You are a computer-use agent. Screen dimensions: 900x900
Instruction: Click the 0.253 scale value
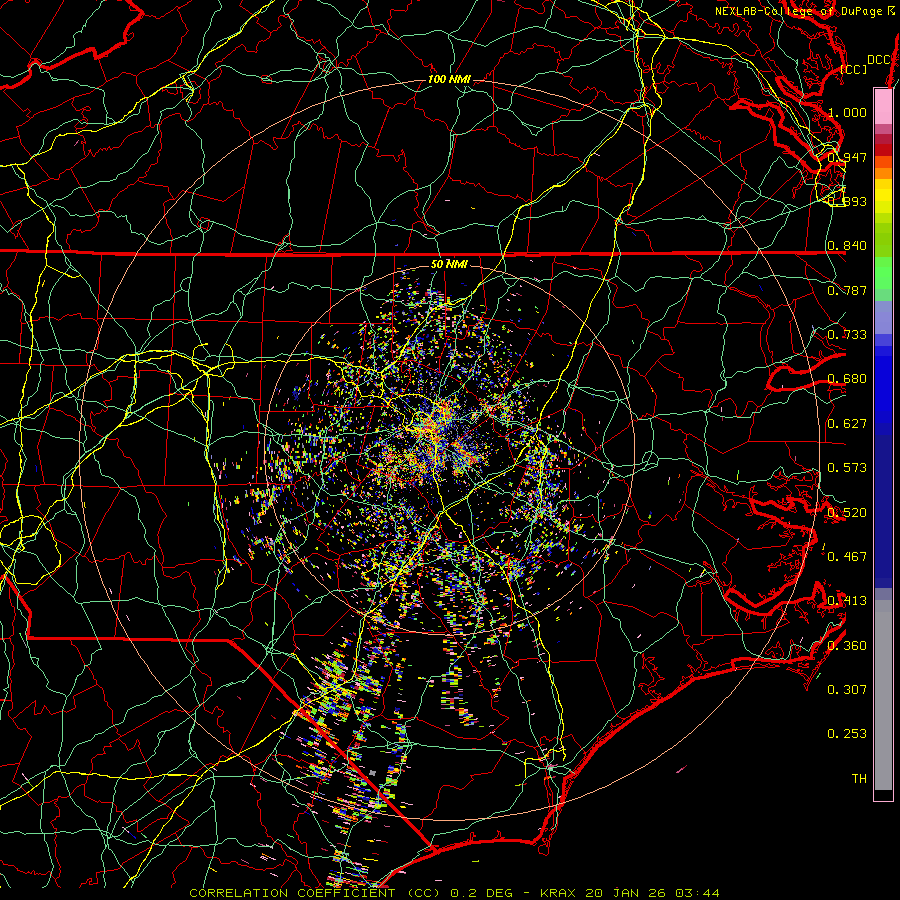tap(847, 734)
